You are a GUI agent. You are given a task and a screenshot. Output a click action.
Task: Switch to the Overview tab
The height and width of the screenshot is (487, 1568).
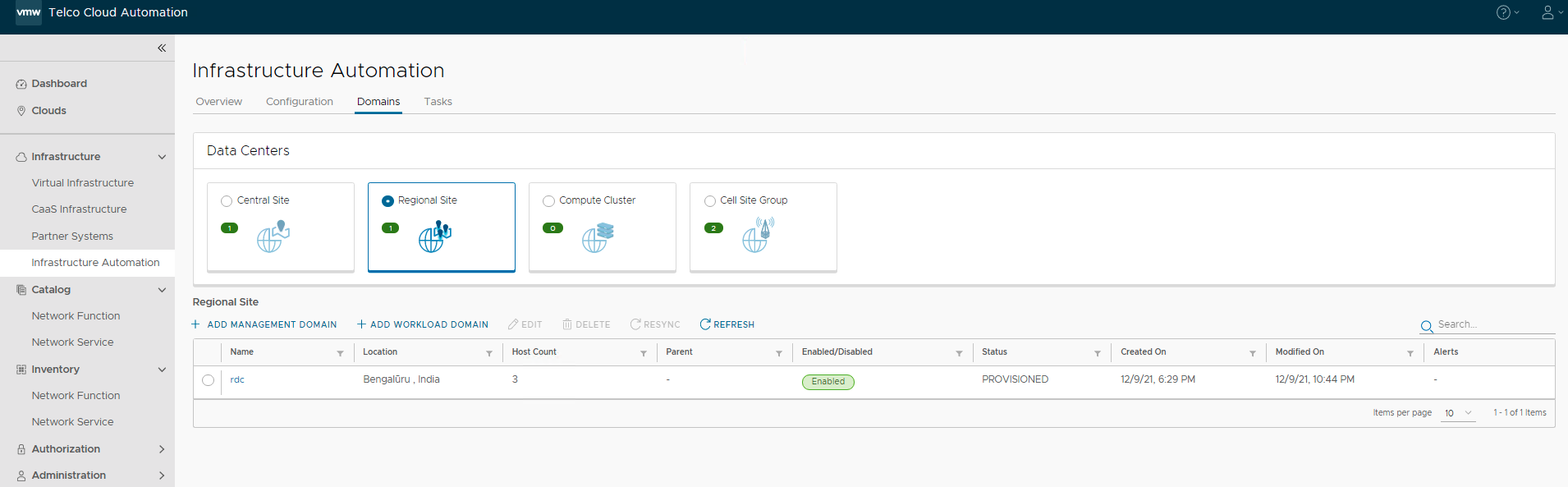(x=219, y=102)
